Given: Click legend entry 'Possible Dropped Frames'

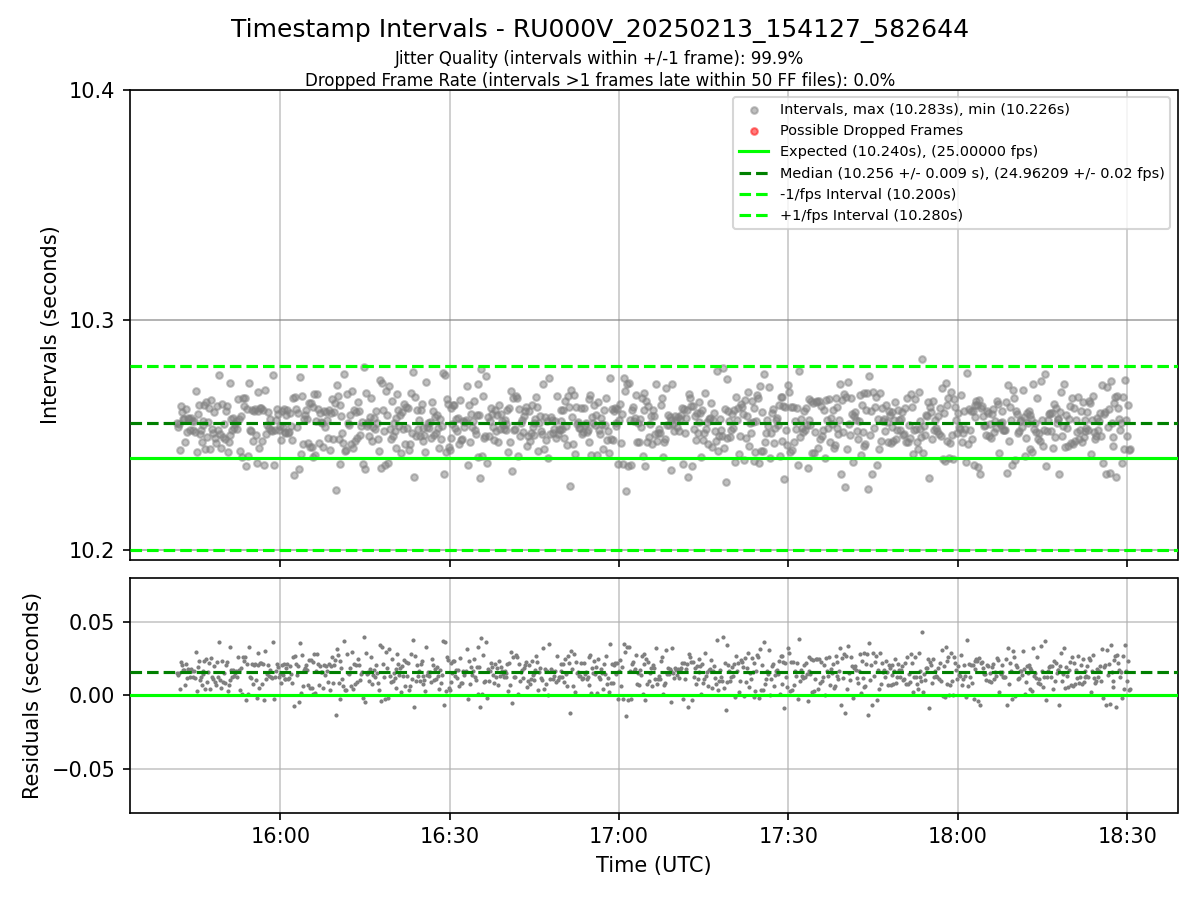Looking at the screenshot, I should tap(871, 130).
